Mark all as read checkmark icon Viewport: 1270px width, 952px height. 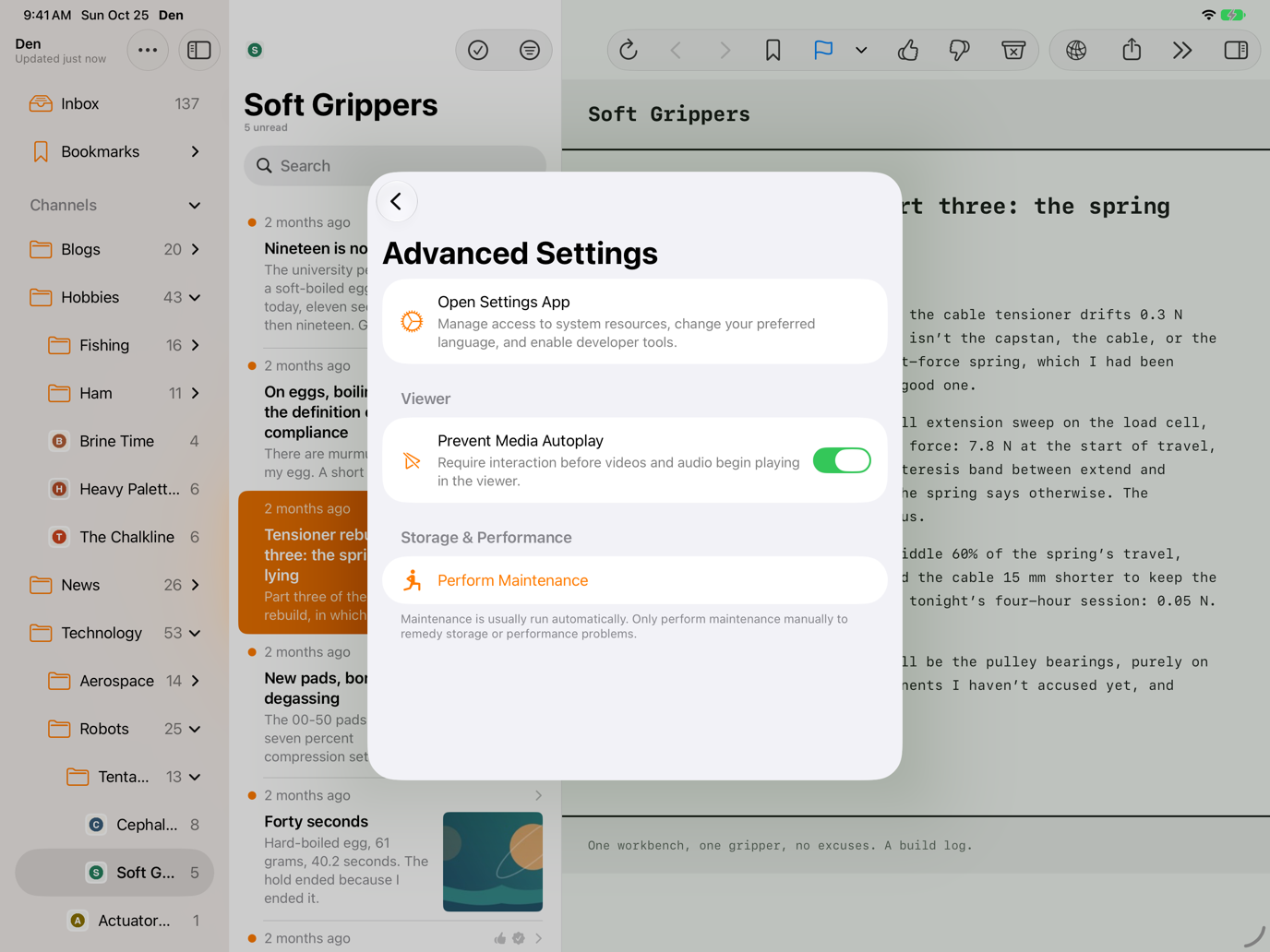tap(478, 50)
